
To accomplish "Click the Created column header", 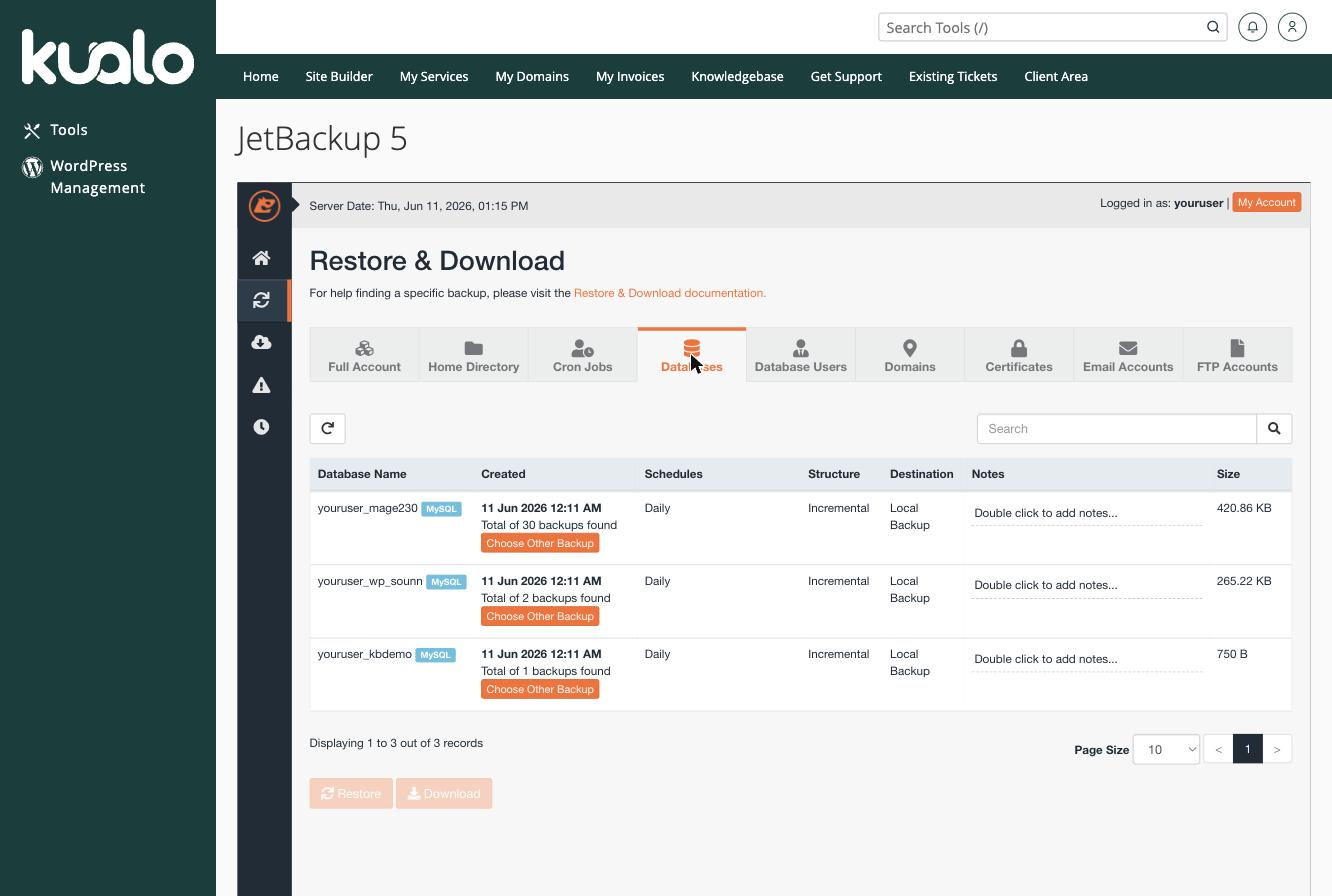I will [x=503, y=474].
